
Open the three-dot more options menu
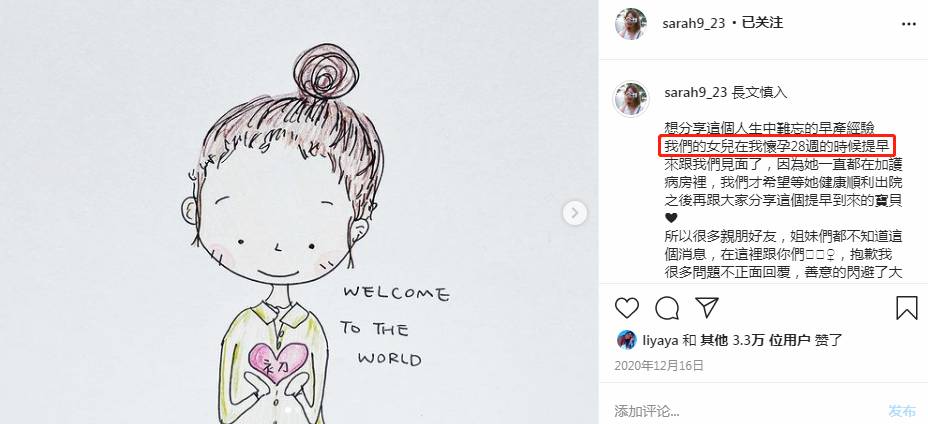tap(908, 24)
